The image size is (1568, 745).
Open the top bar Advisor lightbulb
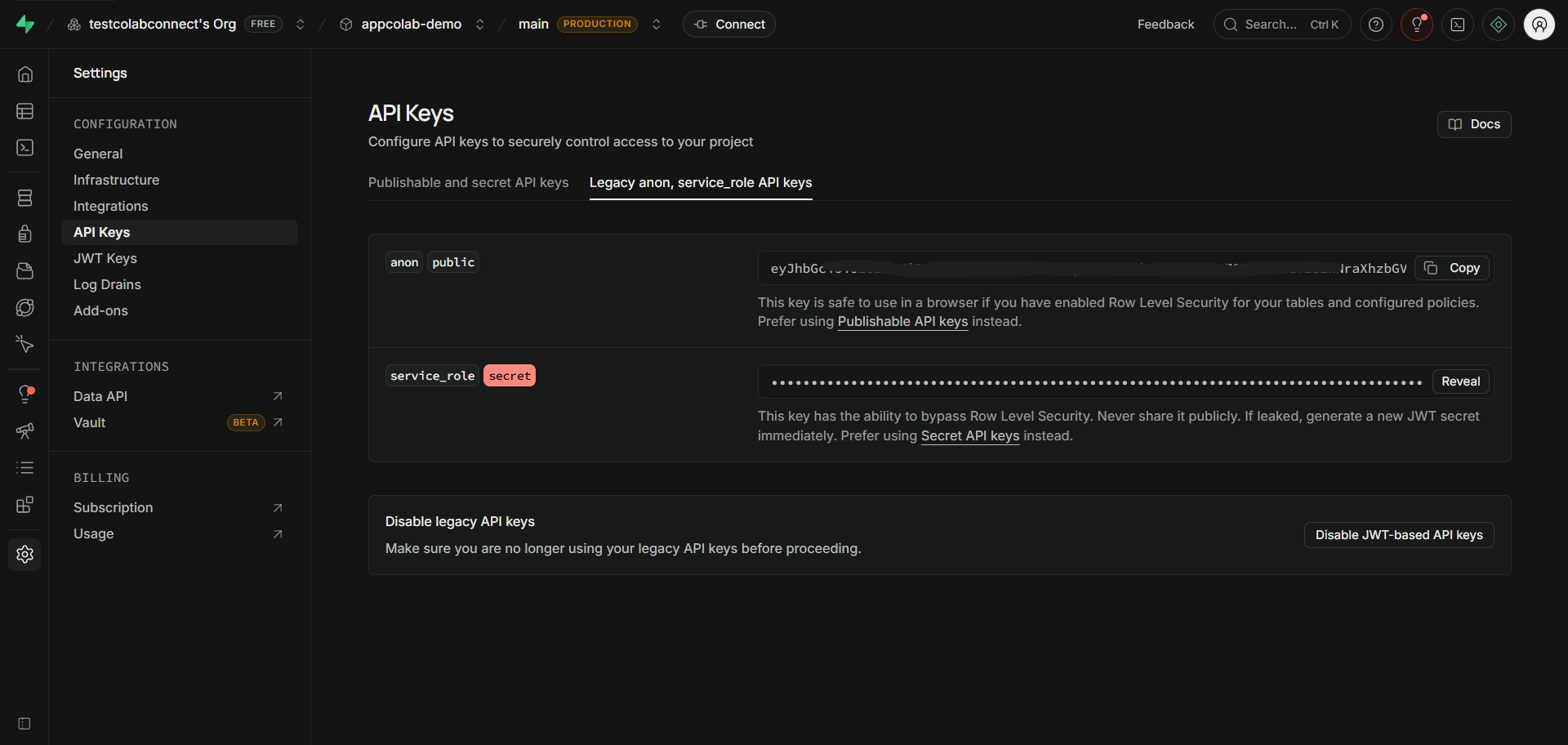coord(1417,25)
